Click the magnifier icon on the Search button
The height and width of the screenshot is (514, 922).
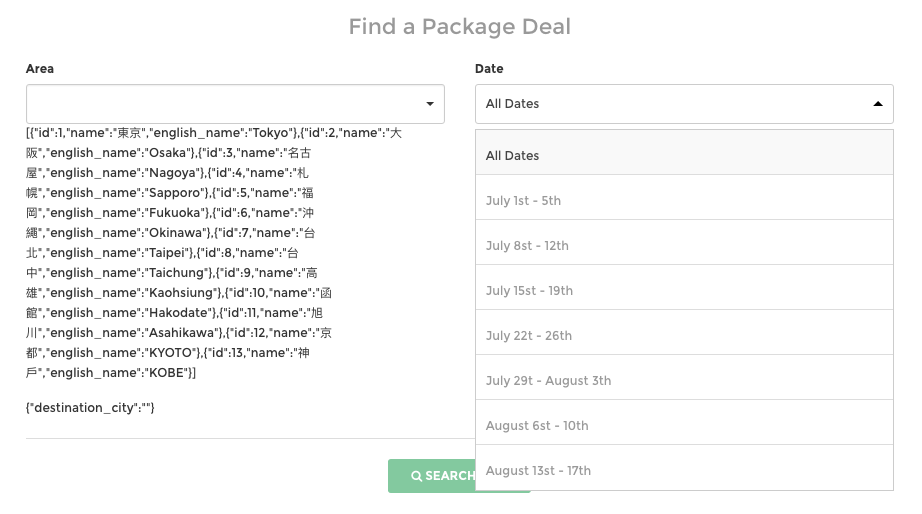click(416, 476)
